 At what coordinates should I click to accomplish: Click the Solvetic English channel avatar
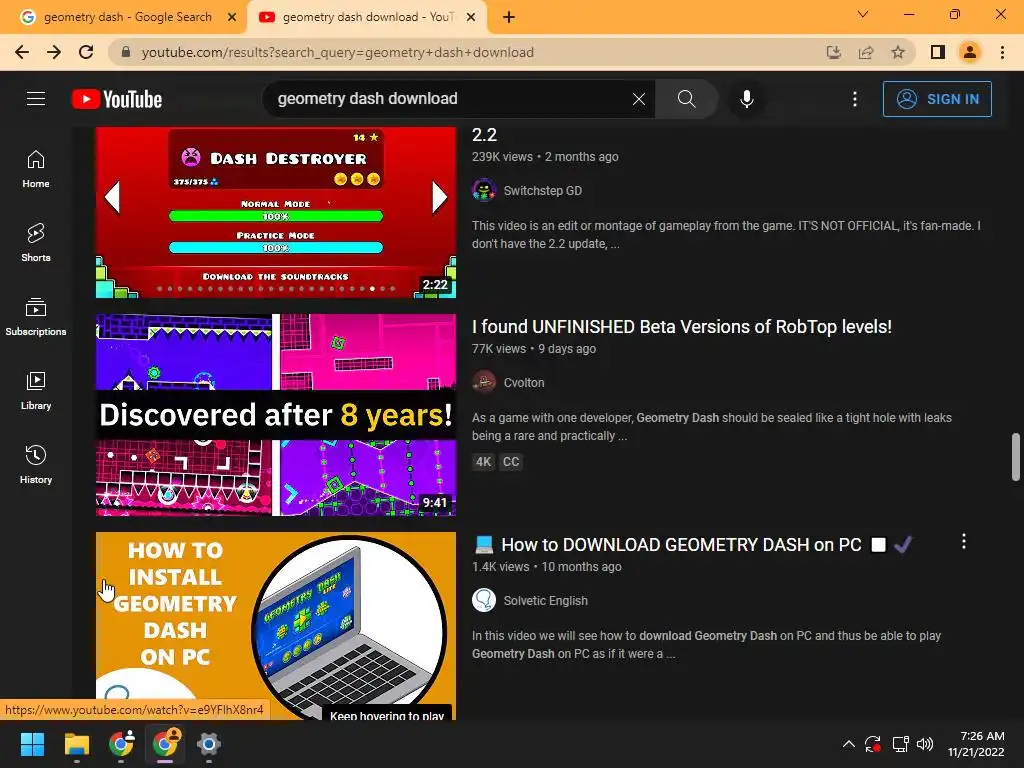484,601
